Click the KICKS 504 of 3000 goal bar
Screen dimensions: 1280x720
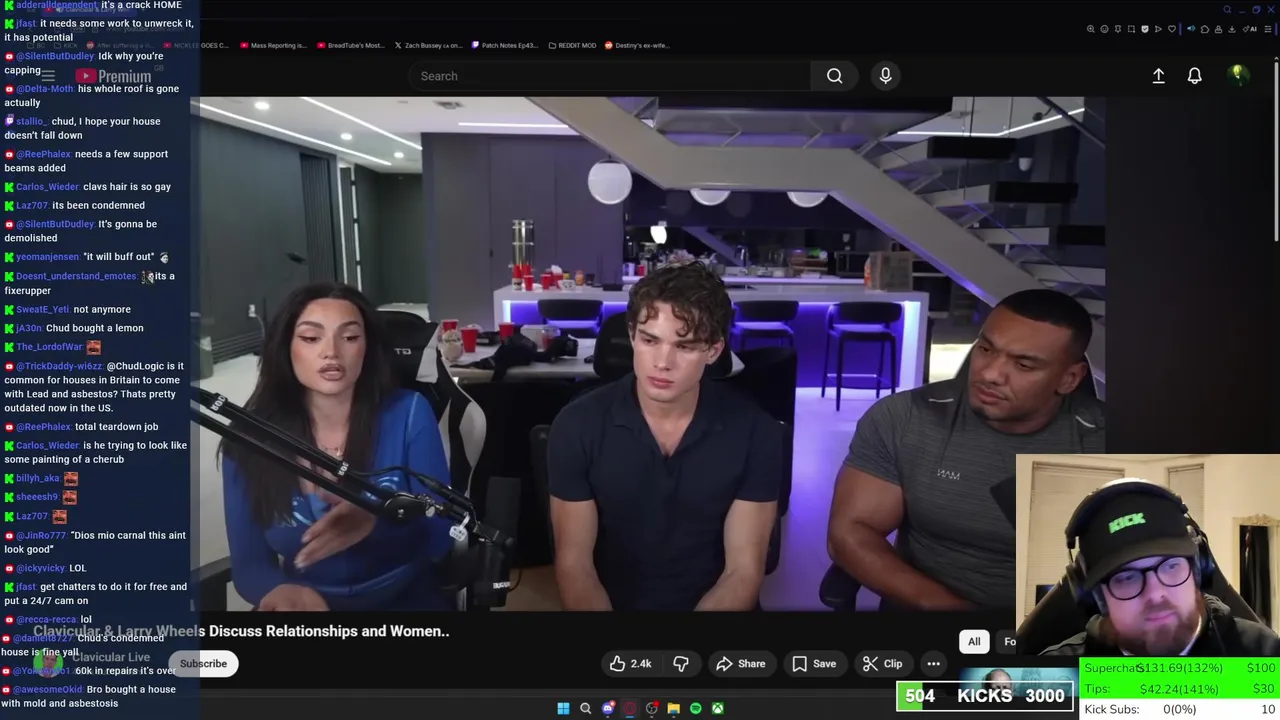984,696
